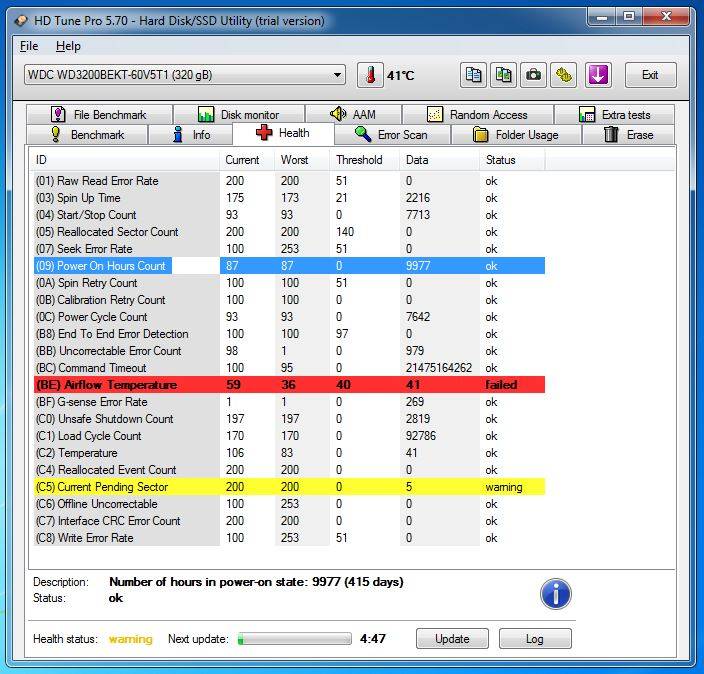The width and height of the screenshot is (704, 674).
Task: Click the File Benchmark tab icon
Action: (58, 115)
